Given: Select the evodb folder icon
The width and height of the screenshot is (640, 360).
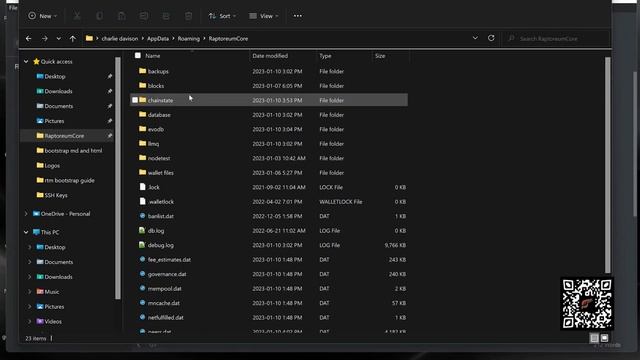Looking at the screenshot, I should 142,129.
